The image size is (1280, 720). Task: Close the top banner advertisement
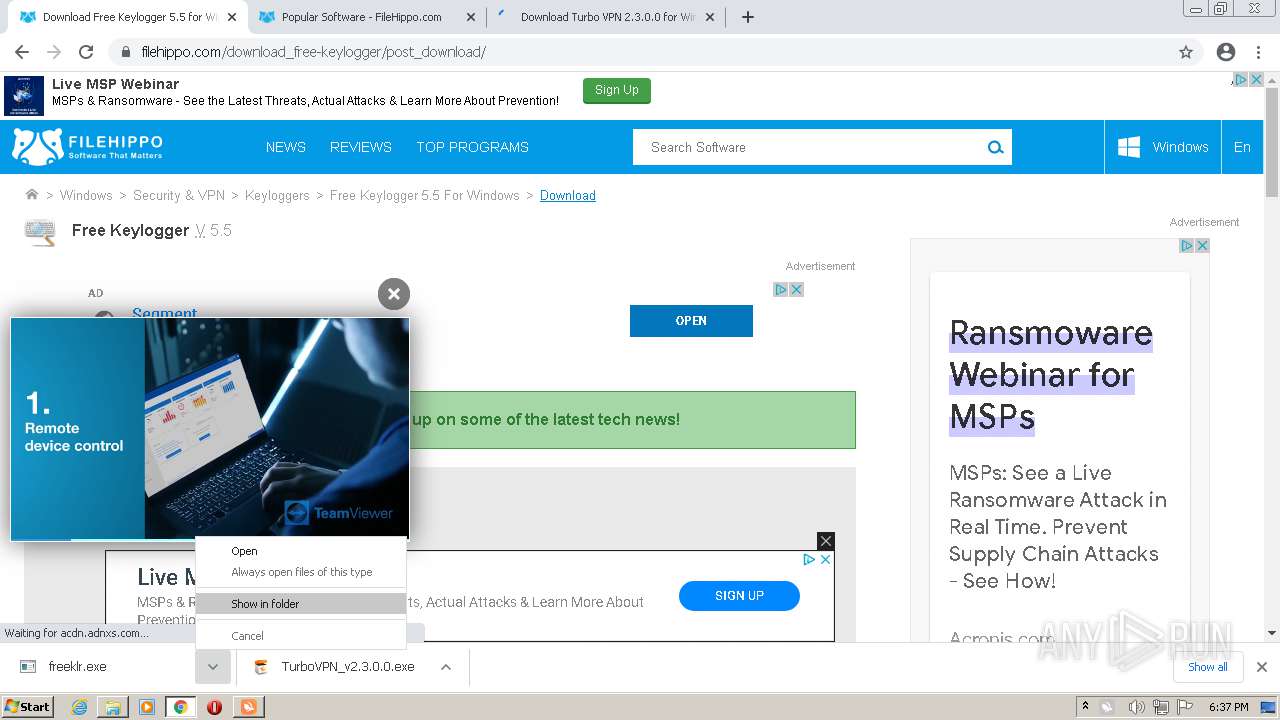point(1256,79)
